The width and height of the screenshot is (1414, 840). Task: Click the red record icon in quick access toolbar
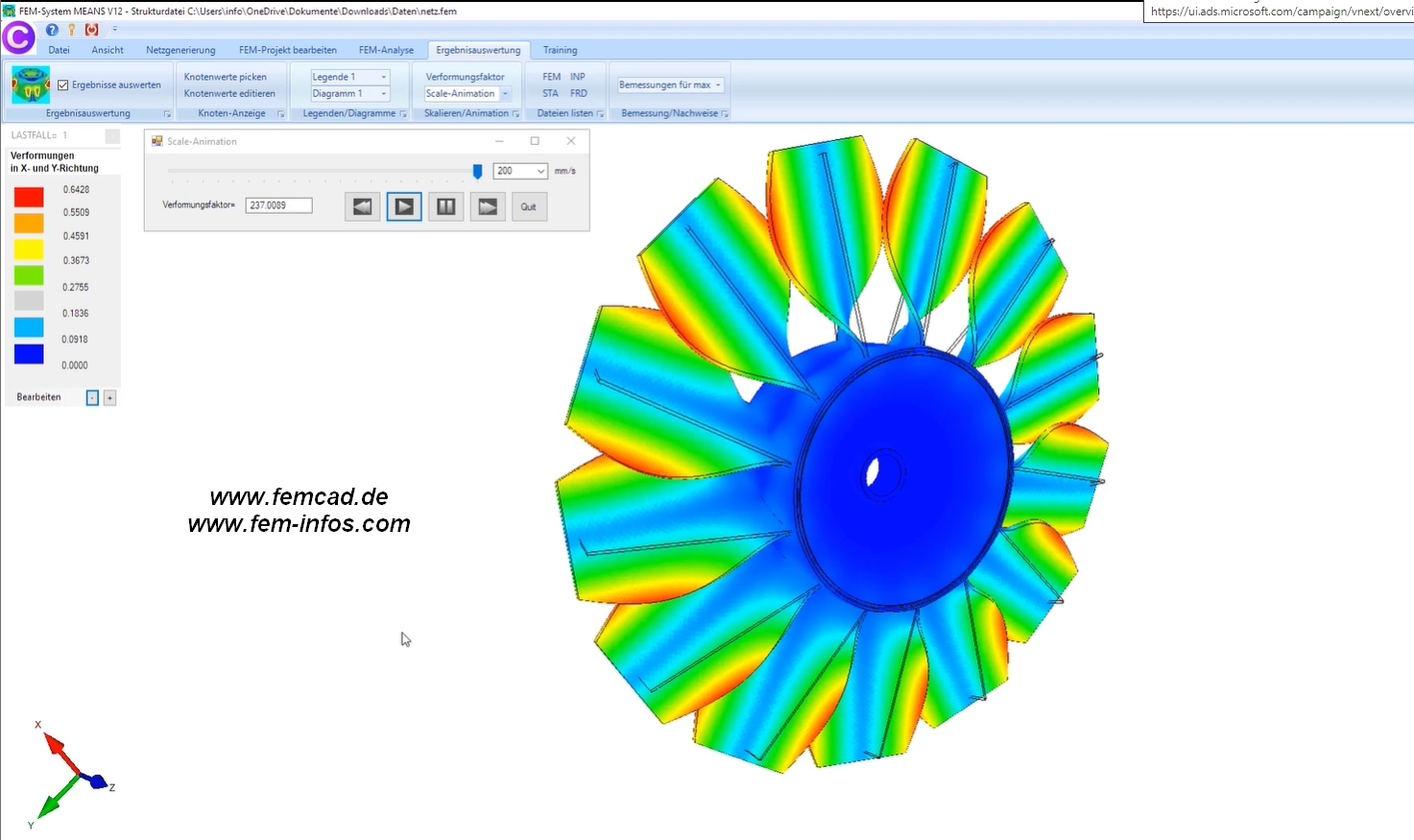coord(92,30)
